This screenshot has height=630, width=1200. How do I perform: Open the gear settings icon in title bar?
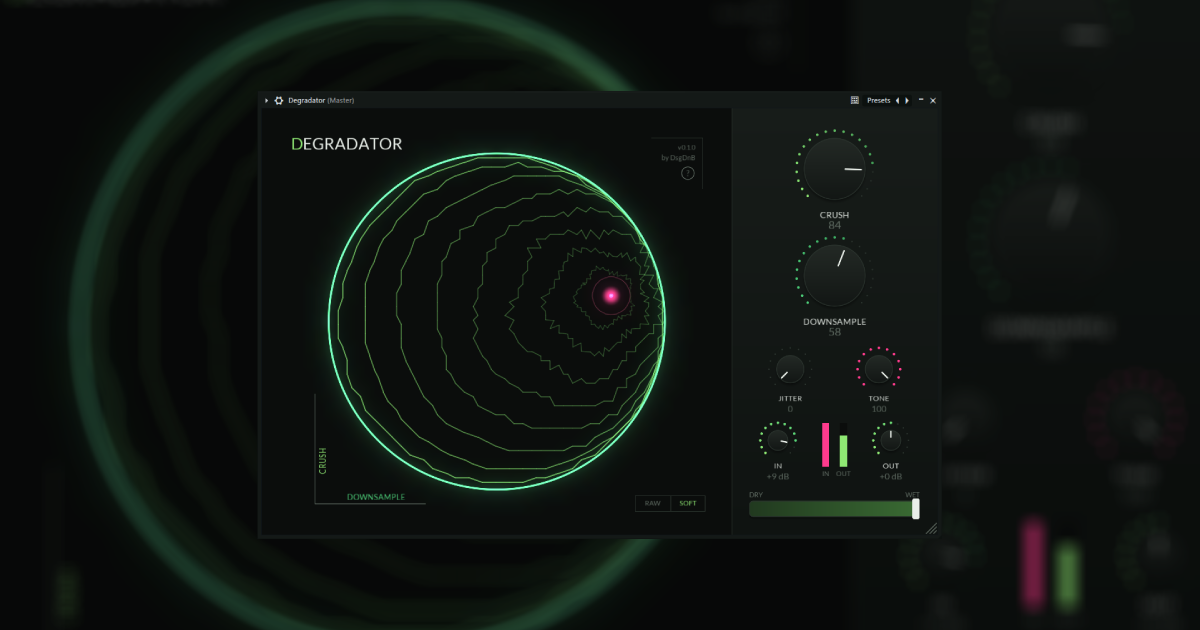click(x=279, y=100)
